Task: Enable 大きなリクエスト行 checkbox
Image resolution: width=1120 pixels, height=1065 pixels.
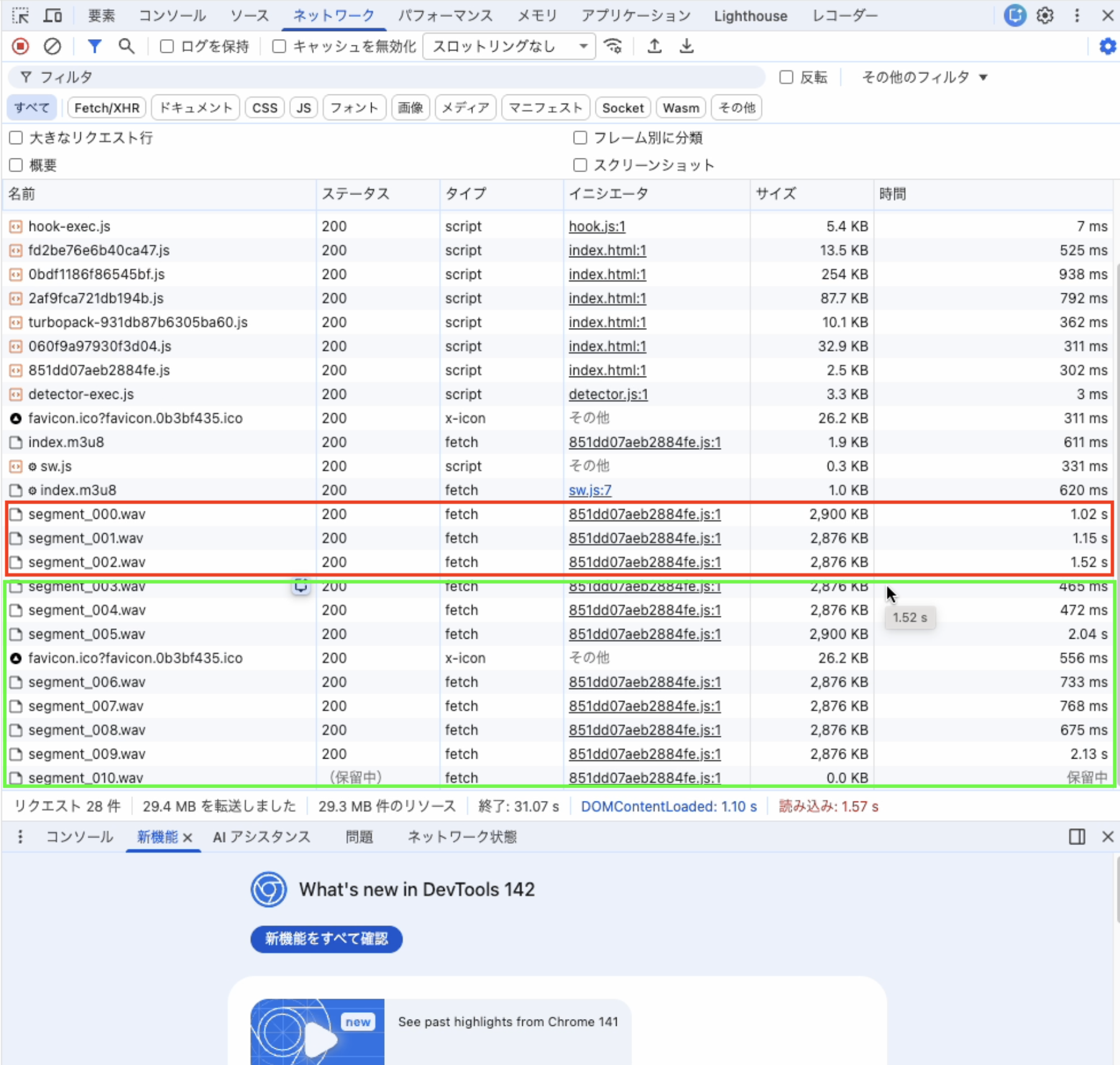Action: [x=16, y=138]
